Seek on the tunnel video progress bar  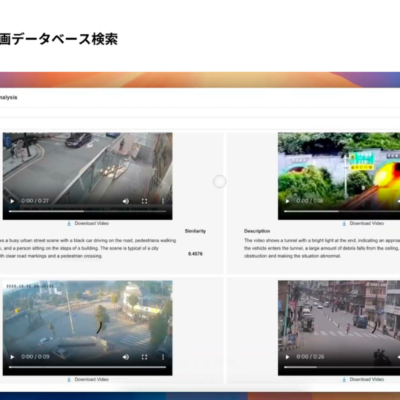click(342, 211)
